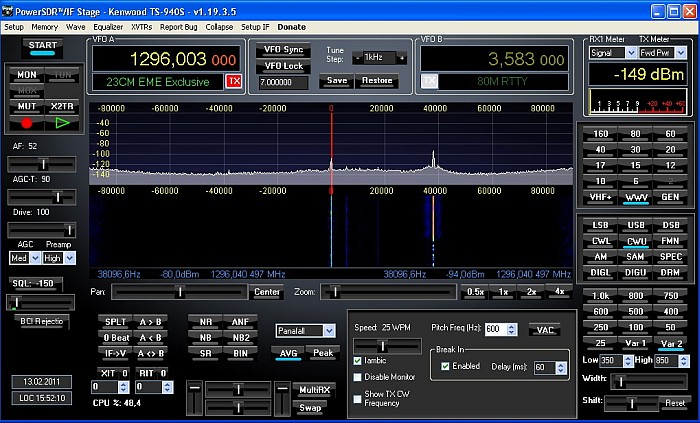The image size is (700, 423).
Task: Open the XVTRs menu
Action: coord(142,27)
